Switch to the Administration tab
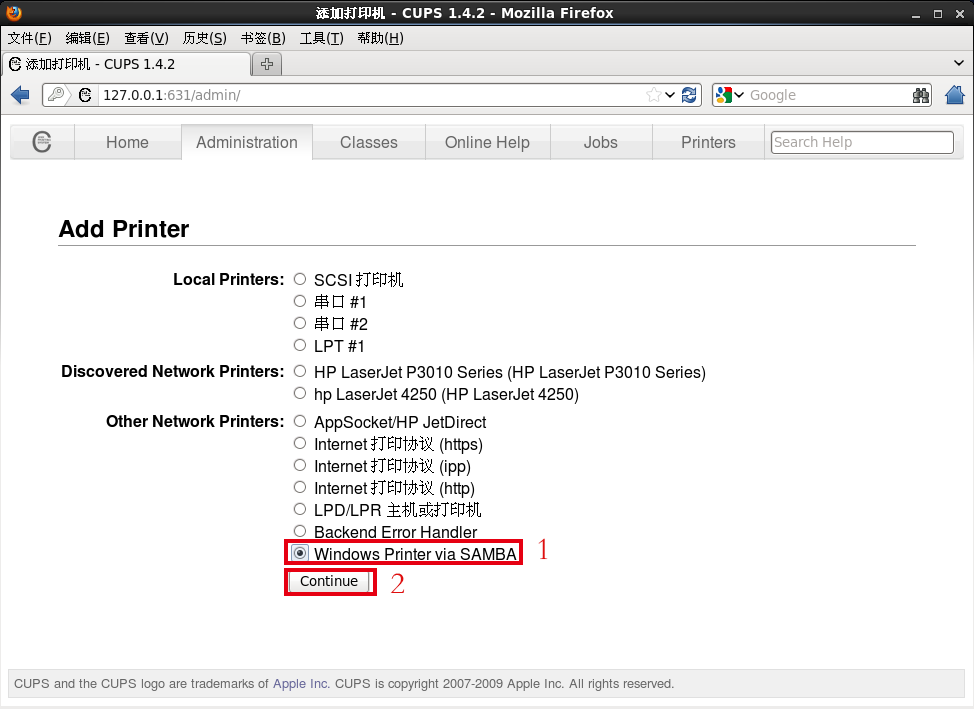 click(247, 142)
